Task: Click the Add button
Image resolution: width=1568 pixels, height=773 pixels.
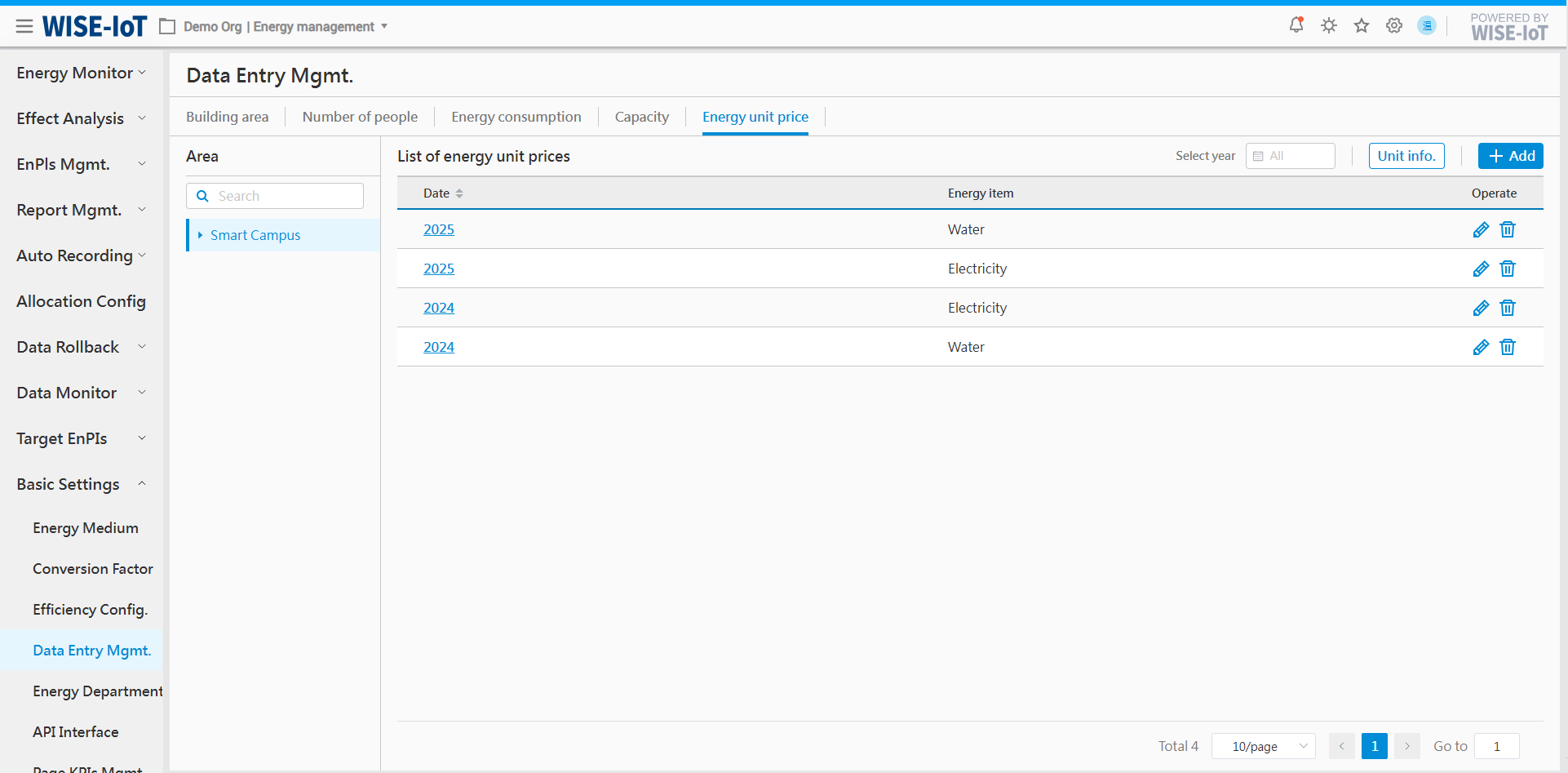Action: 1510,156
